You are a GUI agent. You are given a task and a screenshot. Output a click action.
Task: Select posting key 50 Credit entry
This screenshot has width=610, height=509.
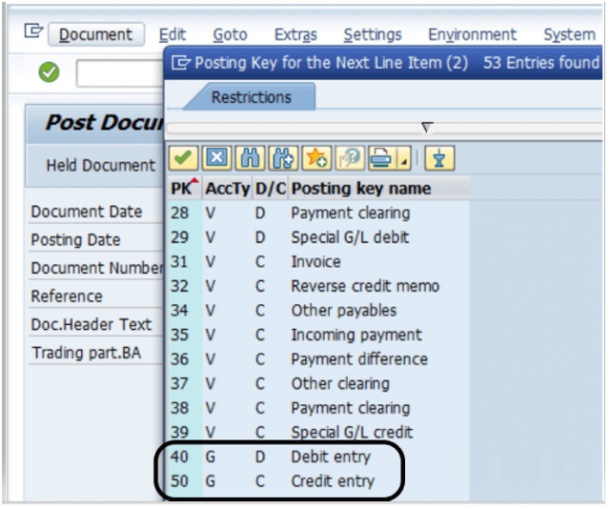(332, 481)
